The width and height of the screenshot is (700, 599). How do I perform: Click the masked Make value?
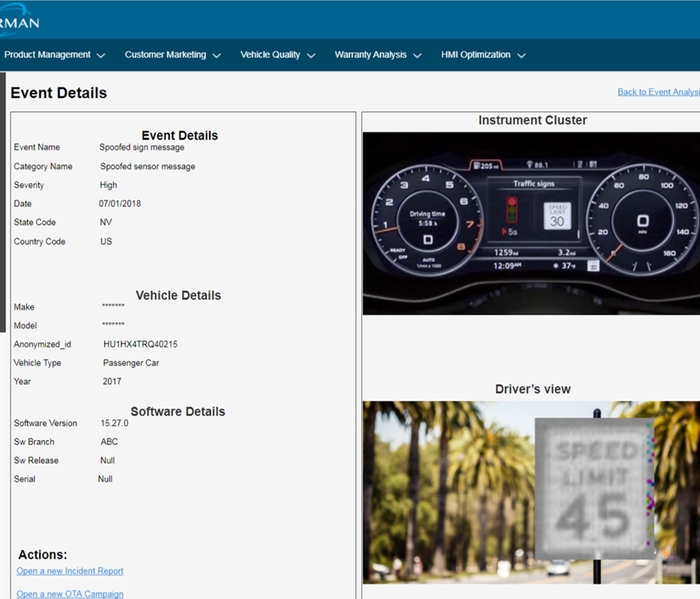(113, 305)
